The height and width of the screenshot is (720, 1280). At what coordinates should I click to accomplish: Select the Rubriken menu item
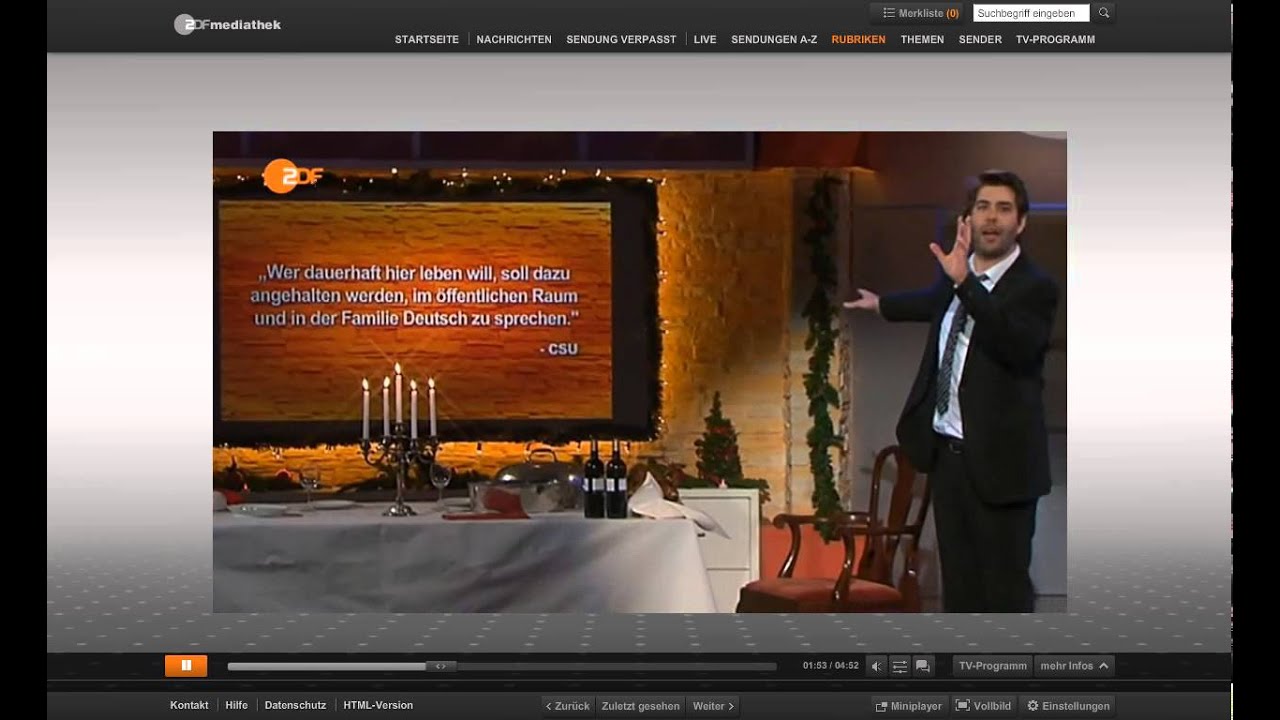[x=858, y=40]
